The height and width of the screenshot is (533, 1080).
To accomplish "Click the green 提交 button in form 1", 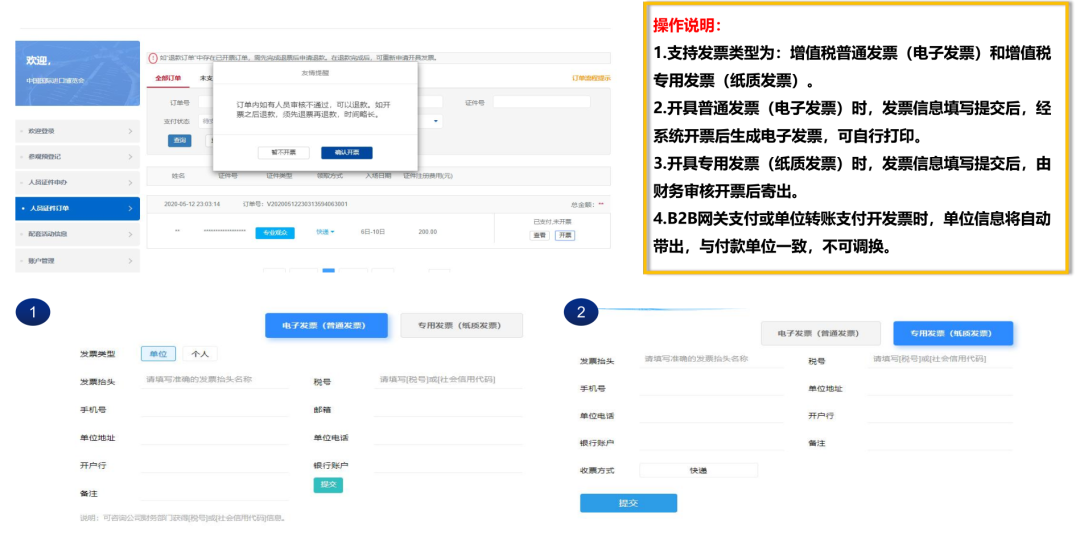I will 327,485.
